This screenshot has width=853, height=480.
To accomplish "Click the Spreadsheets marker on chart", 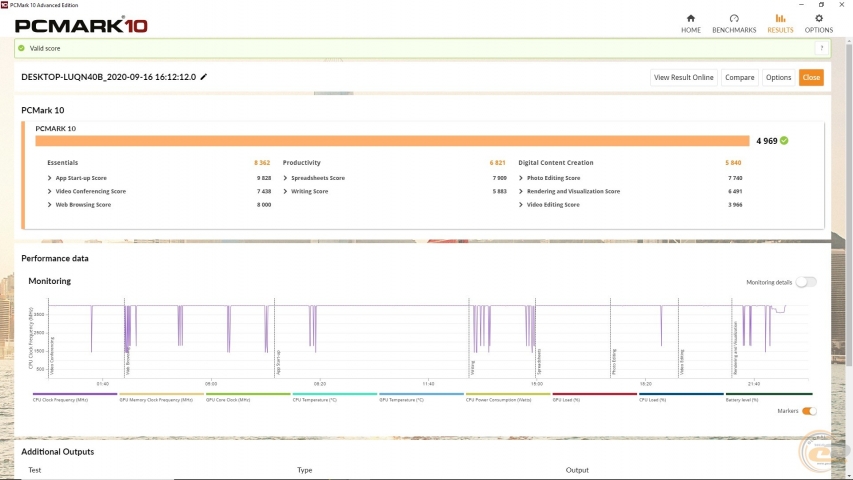I will (x=539, y=361).
